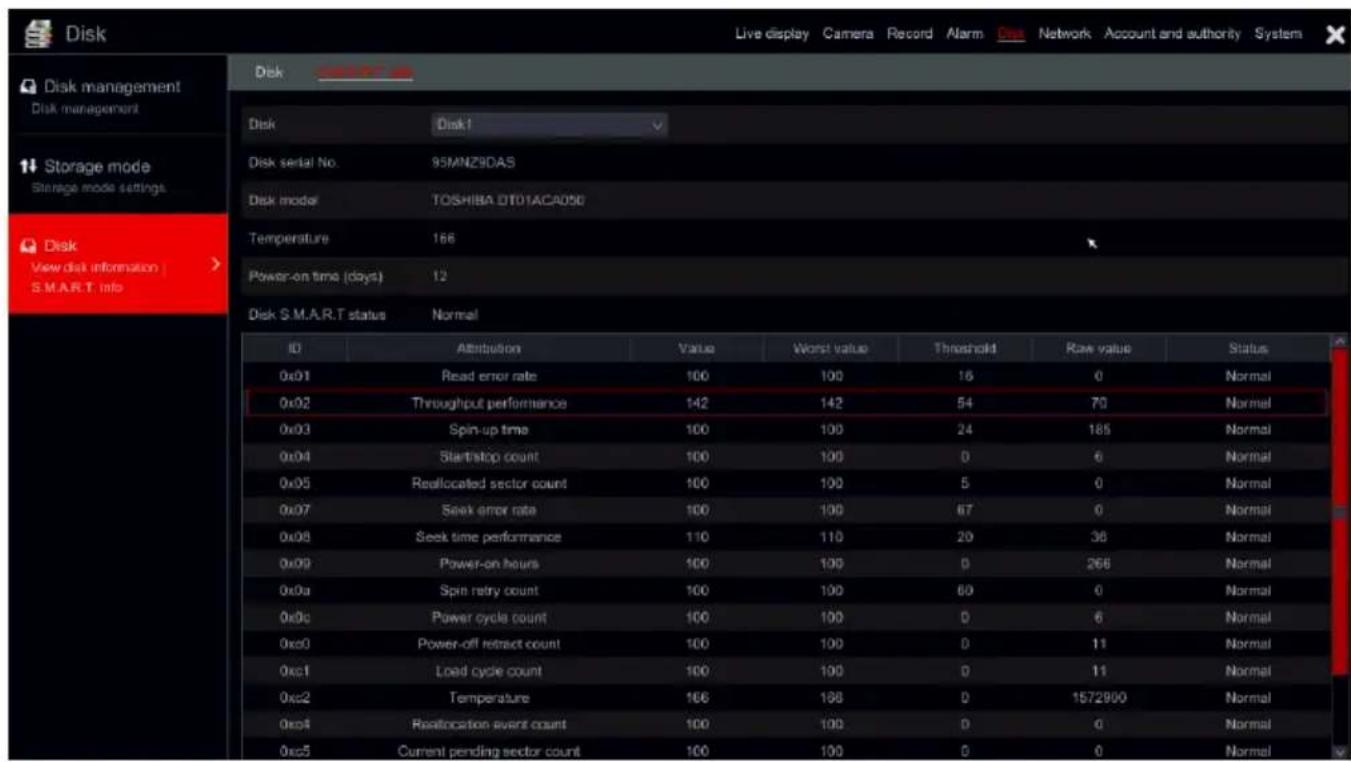1351x762 pixels.
Task: Click the Attribution column header
Action: 489,348
